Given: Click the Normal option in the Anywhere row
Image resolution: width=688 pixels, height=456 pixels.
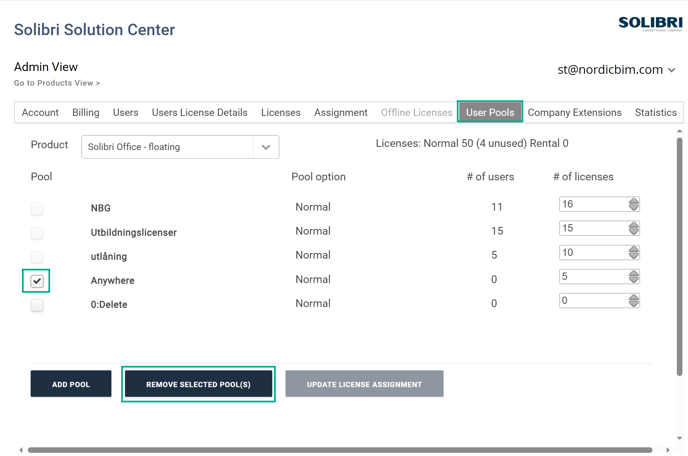Looking at the screenshot, I should (313, 280).
